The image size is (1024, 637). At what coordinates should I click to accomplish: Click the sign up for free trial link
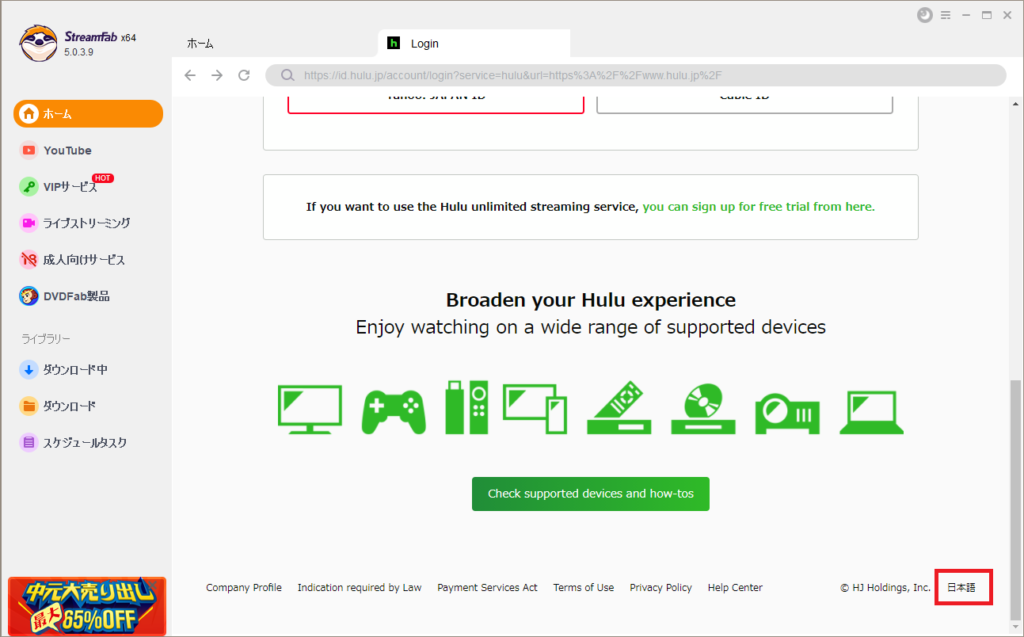(x=758, y=206)
